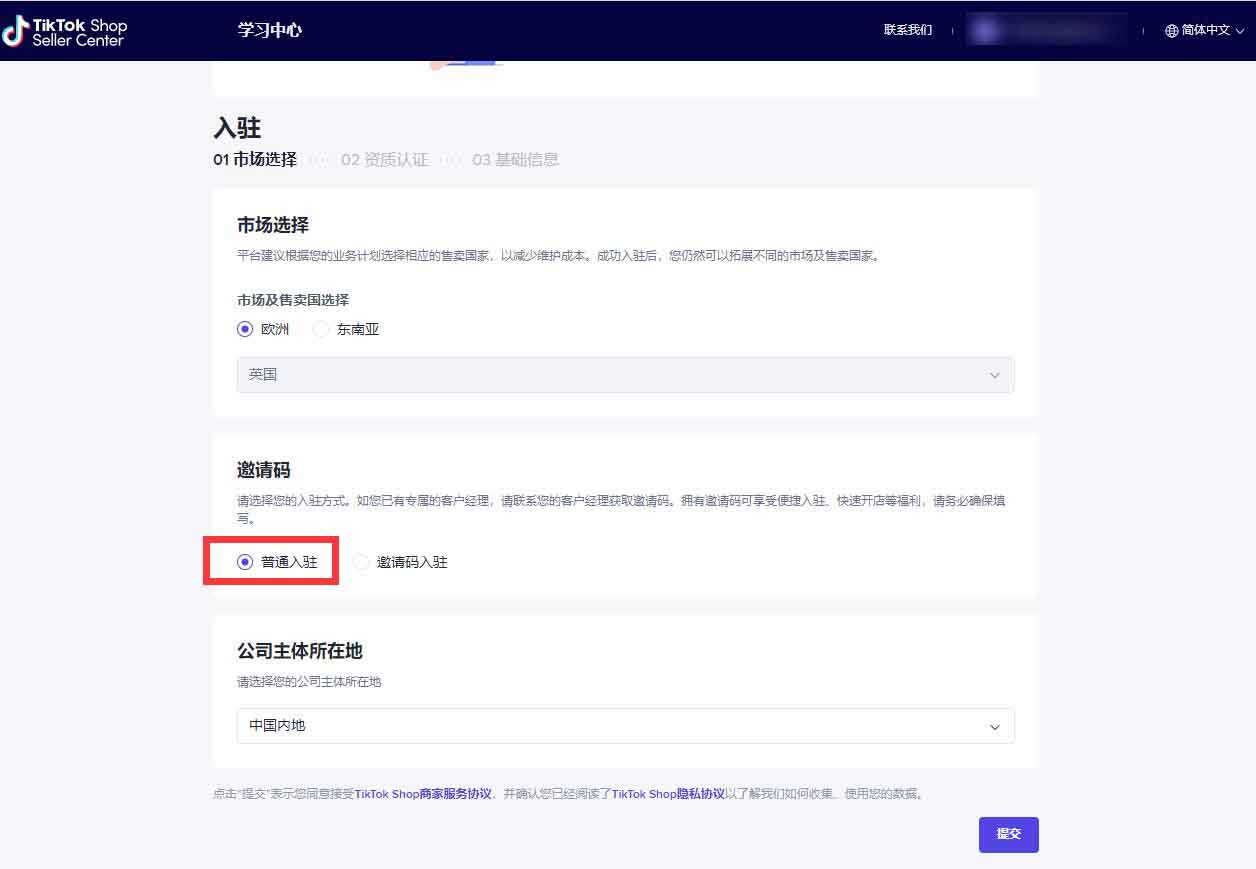Click the 提交 submit button
This screenshot has width=1256, height=869.
(x=1008, y=835)
